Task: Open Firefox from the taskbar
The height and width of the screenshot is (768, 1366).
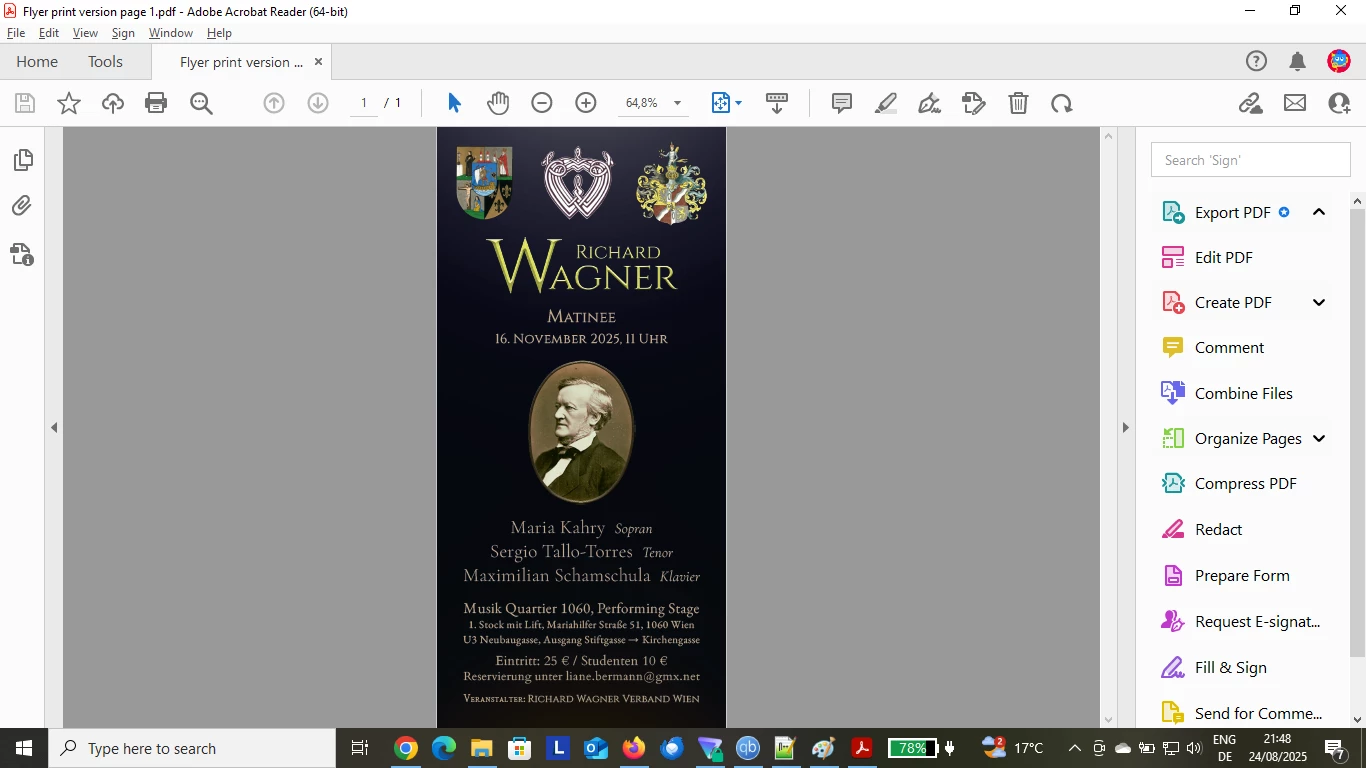Action: click(x=633, y=748)
